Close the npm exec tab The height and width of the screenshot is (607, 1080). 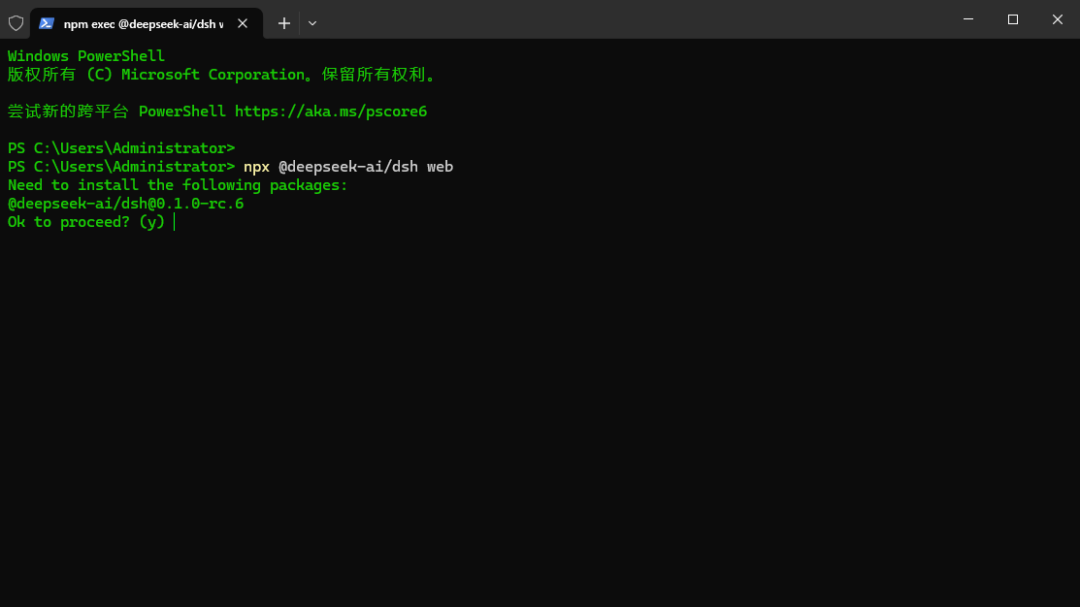tap(242, 23)
